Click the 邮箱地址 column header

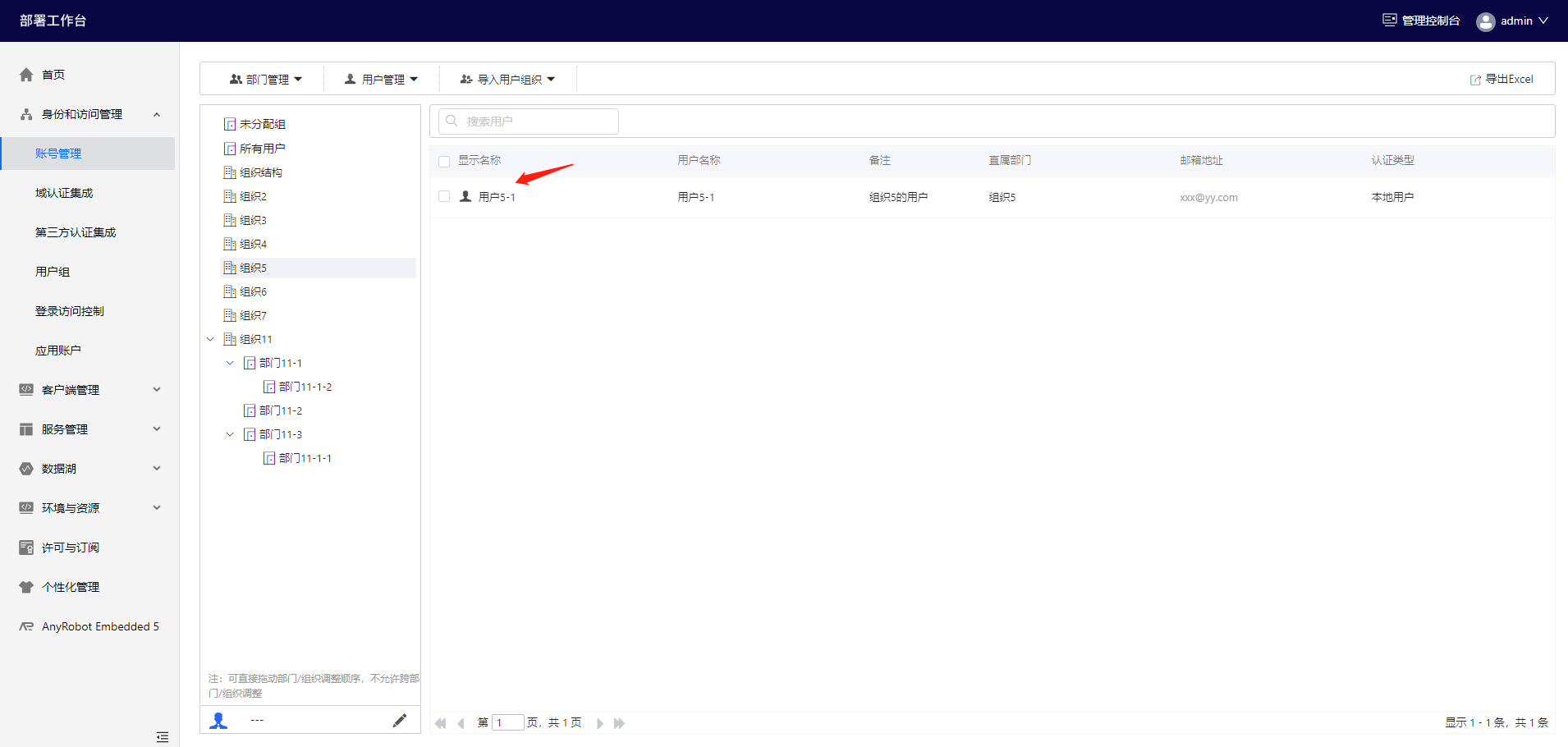point(1201,160)
